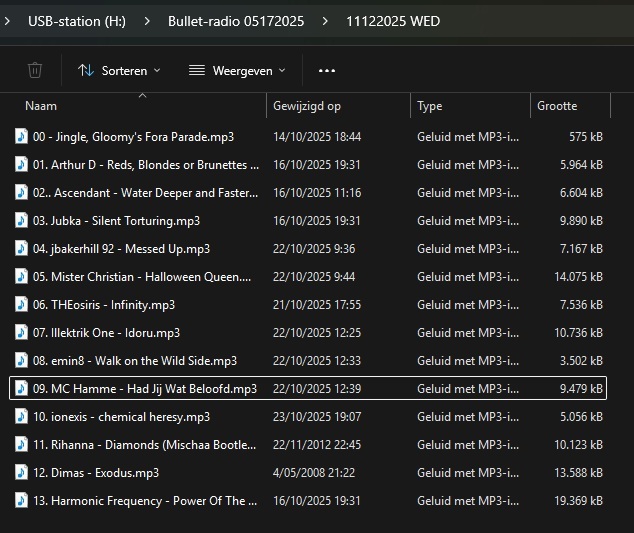Click date 14/10/2025 18:44
The width and height of the screenshot is (634, 533).
317,137
